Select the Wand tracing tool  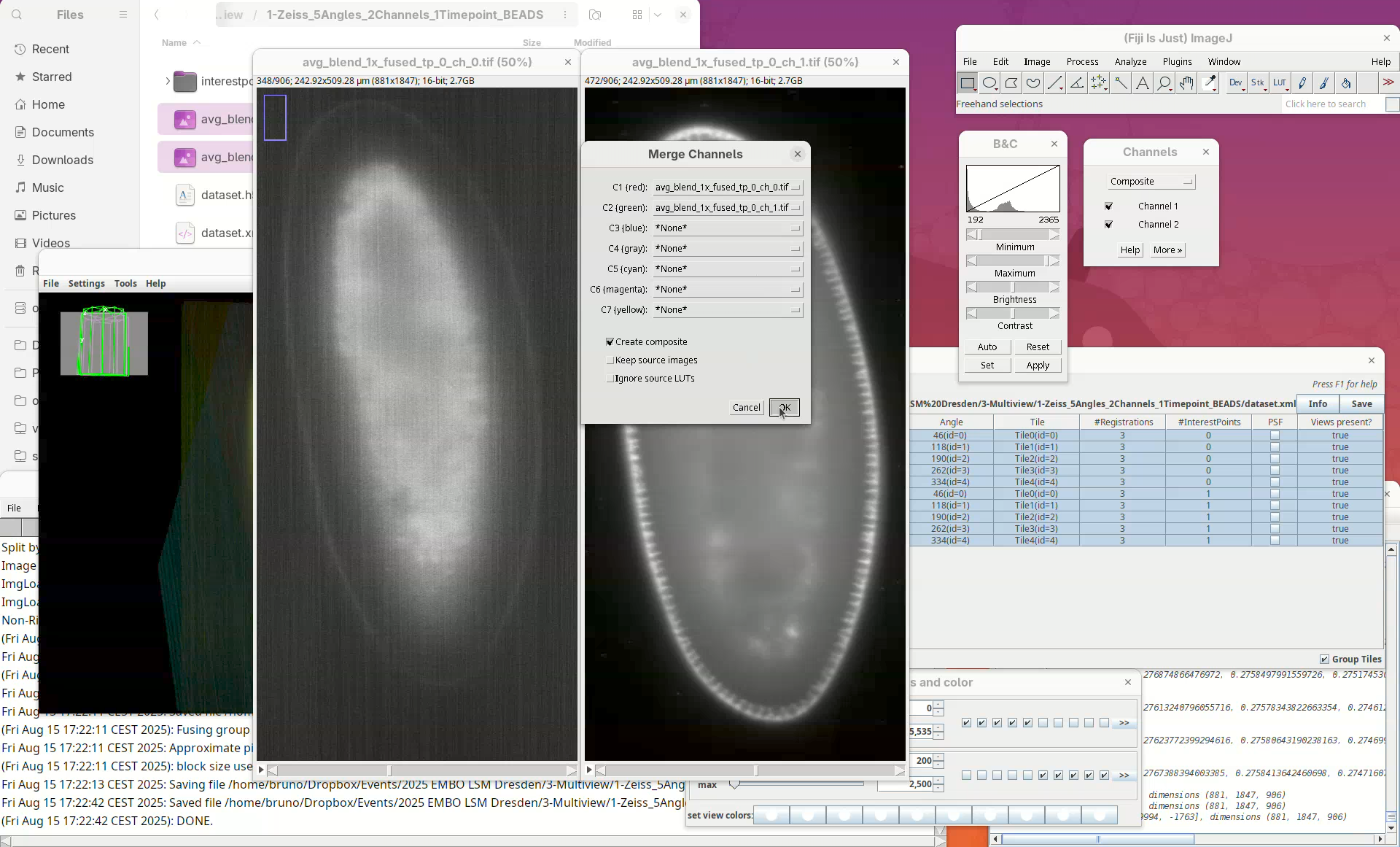1121,83
